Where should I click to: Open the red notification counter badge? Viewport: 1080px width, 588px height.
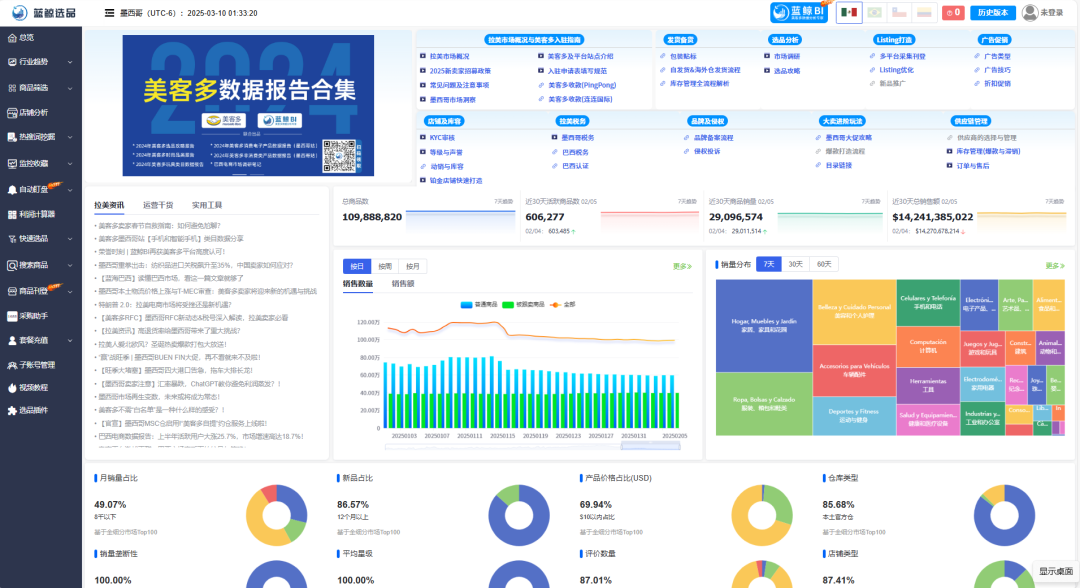(x=953, y=12)
